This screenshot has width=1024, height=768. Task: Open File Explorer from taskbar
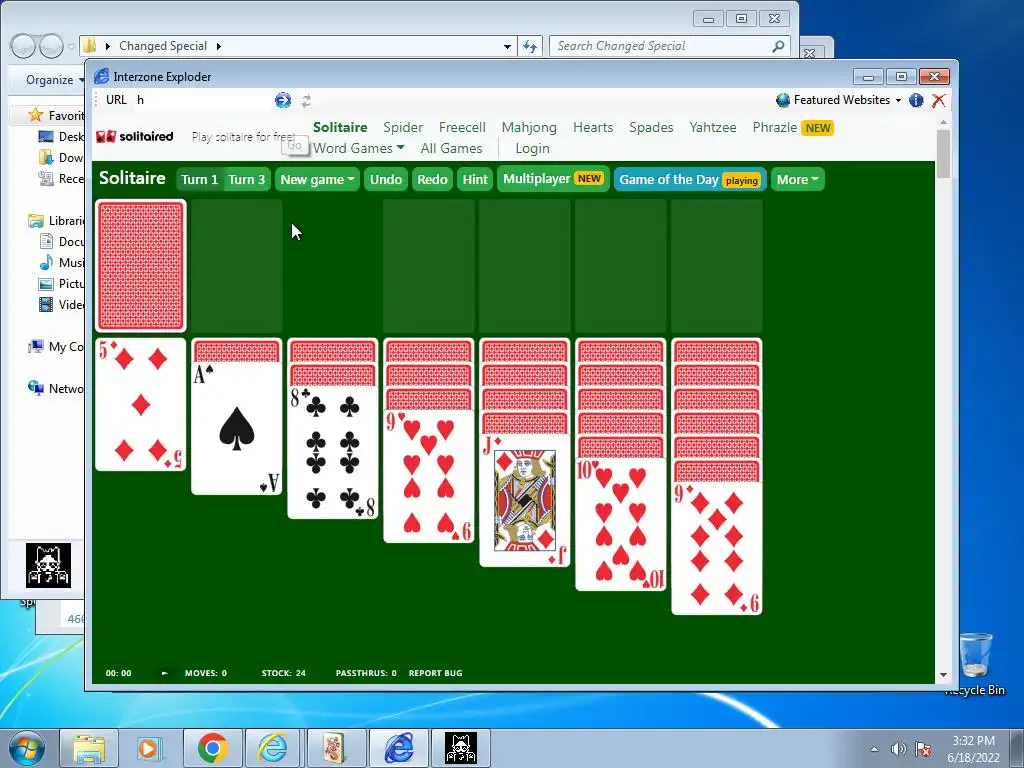(89, 748)
